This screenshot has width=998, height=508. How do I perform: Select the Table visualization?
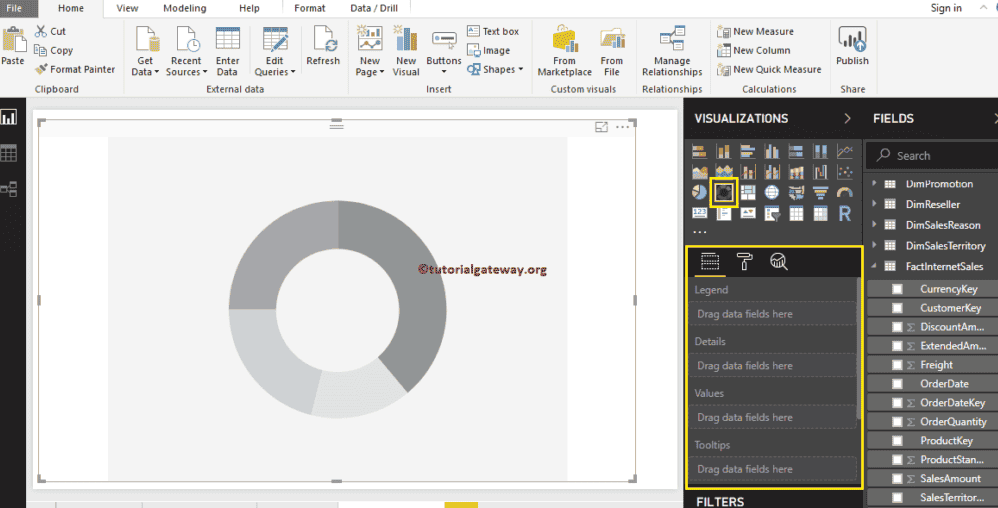point(796,213)
